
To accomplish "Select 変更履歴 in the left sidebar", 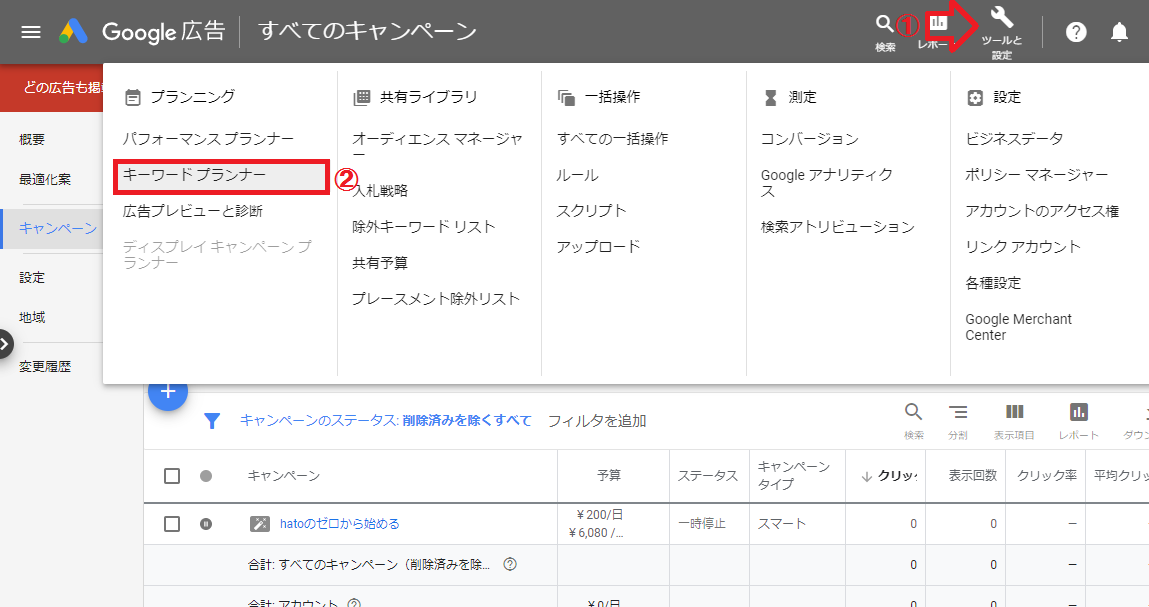I will coord(45,367).
